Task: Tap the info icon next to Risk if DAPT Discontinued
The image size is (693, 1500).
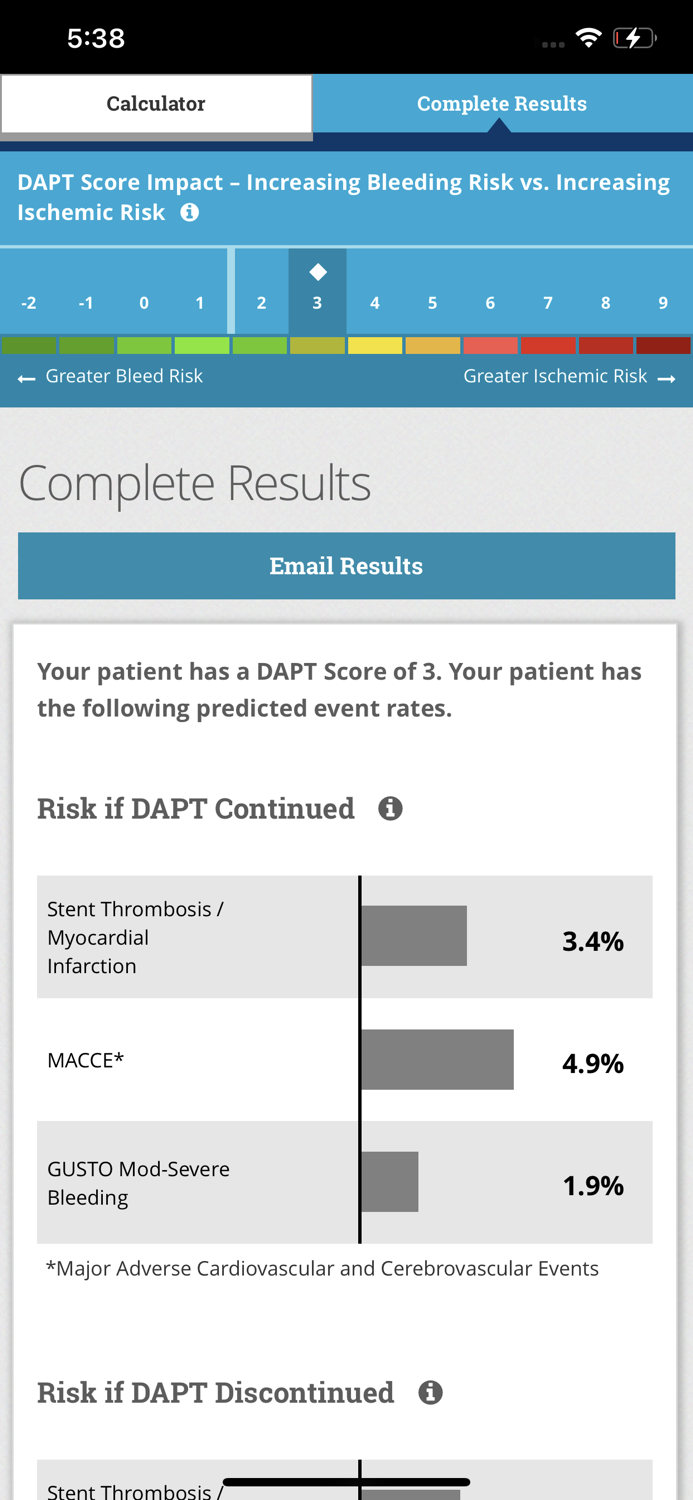Action: tap(431, 1391)
